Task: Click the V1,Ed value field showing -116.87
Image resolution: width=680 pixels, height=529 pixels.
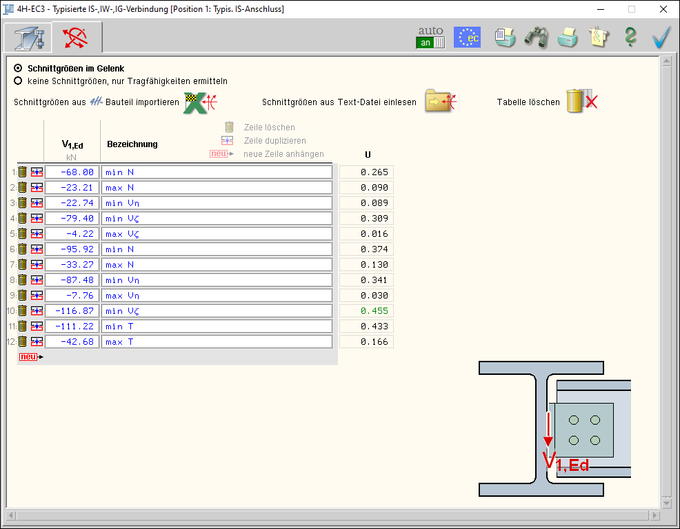Action: click(72, 311)
